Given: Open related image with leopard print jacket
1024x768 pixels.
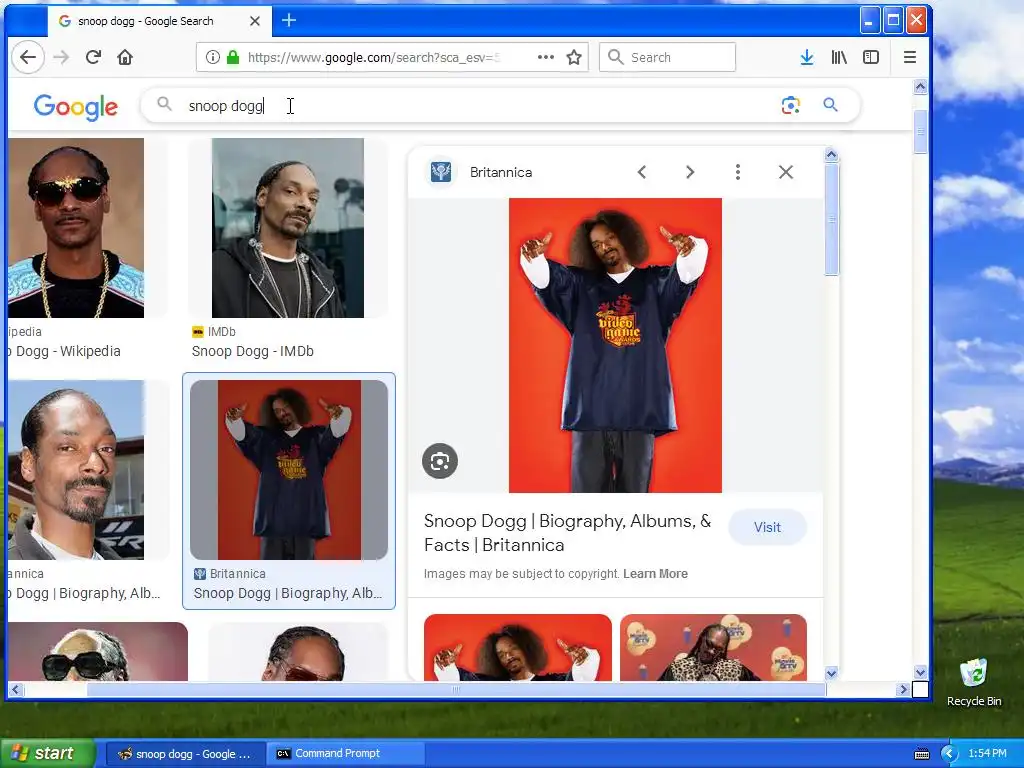Looking at the screenshot, I should [x=713, y=647].
